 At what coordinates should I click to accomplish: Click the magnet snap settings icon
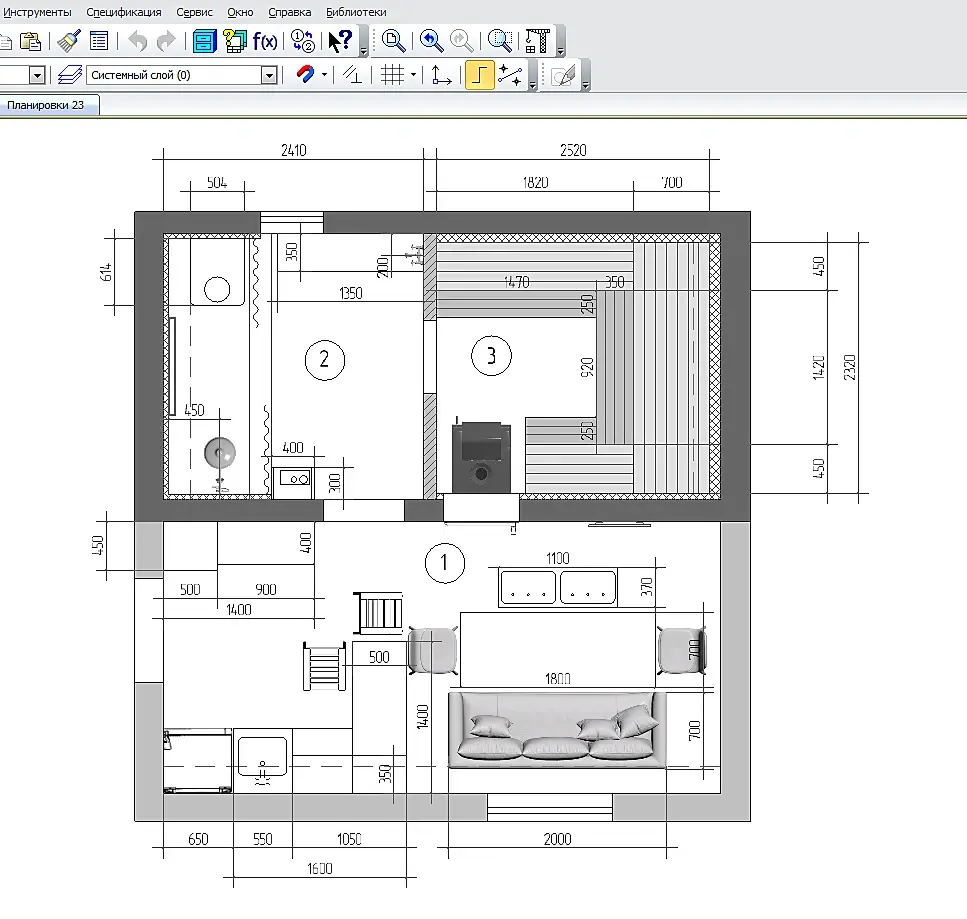pyautogui.click(x=305, y=75)
